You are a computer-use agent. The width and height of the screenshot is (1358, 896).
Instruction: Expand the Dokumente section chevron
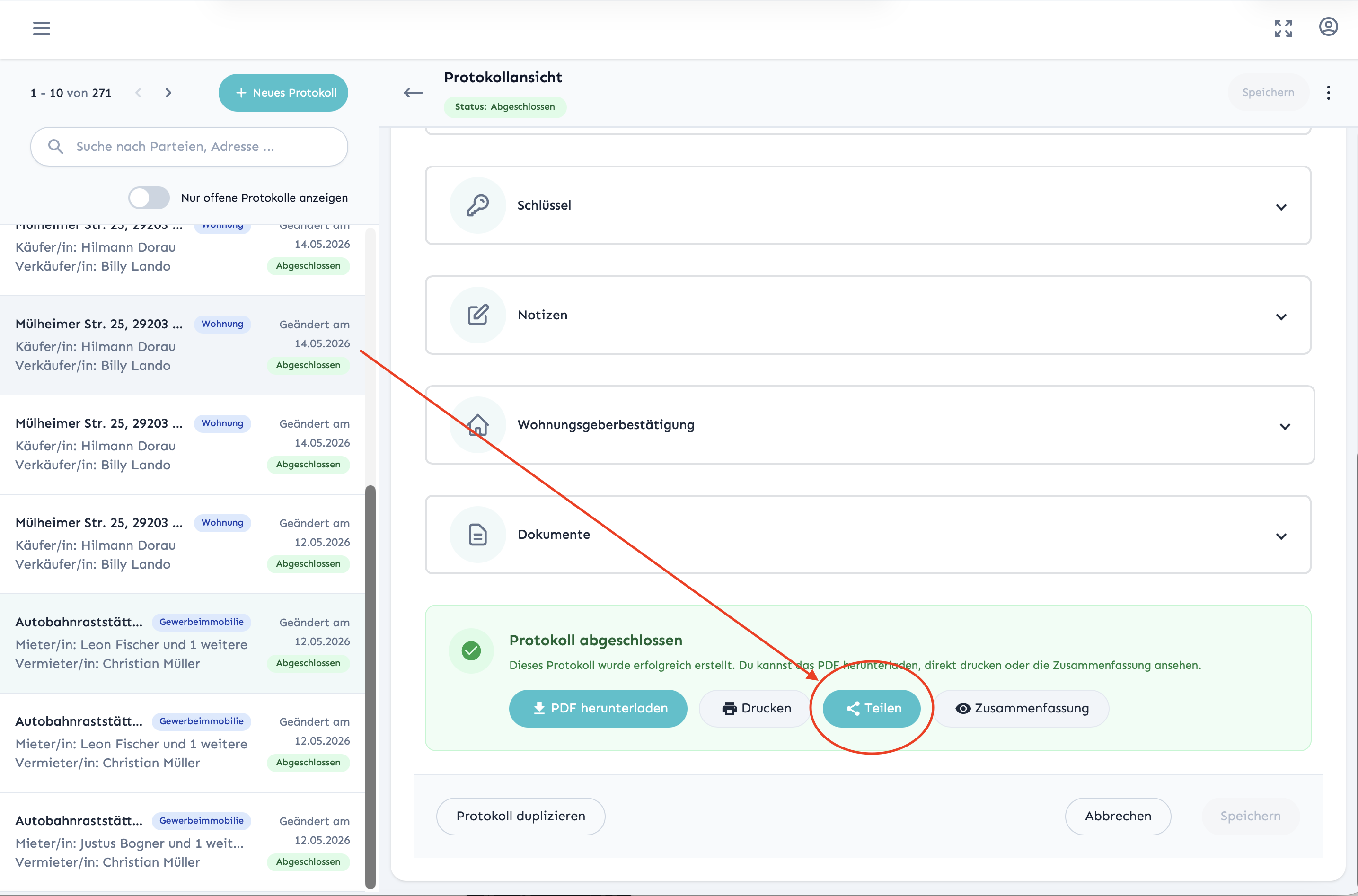1281,536
